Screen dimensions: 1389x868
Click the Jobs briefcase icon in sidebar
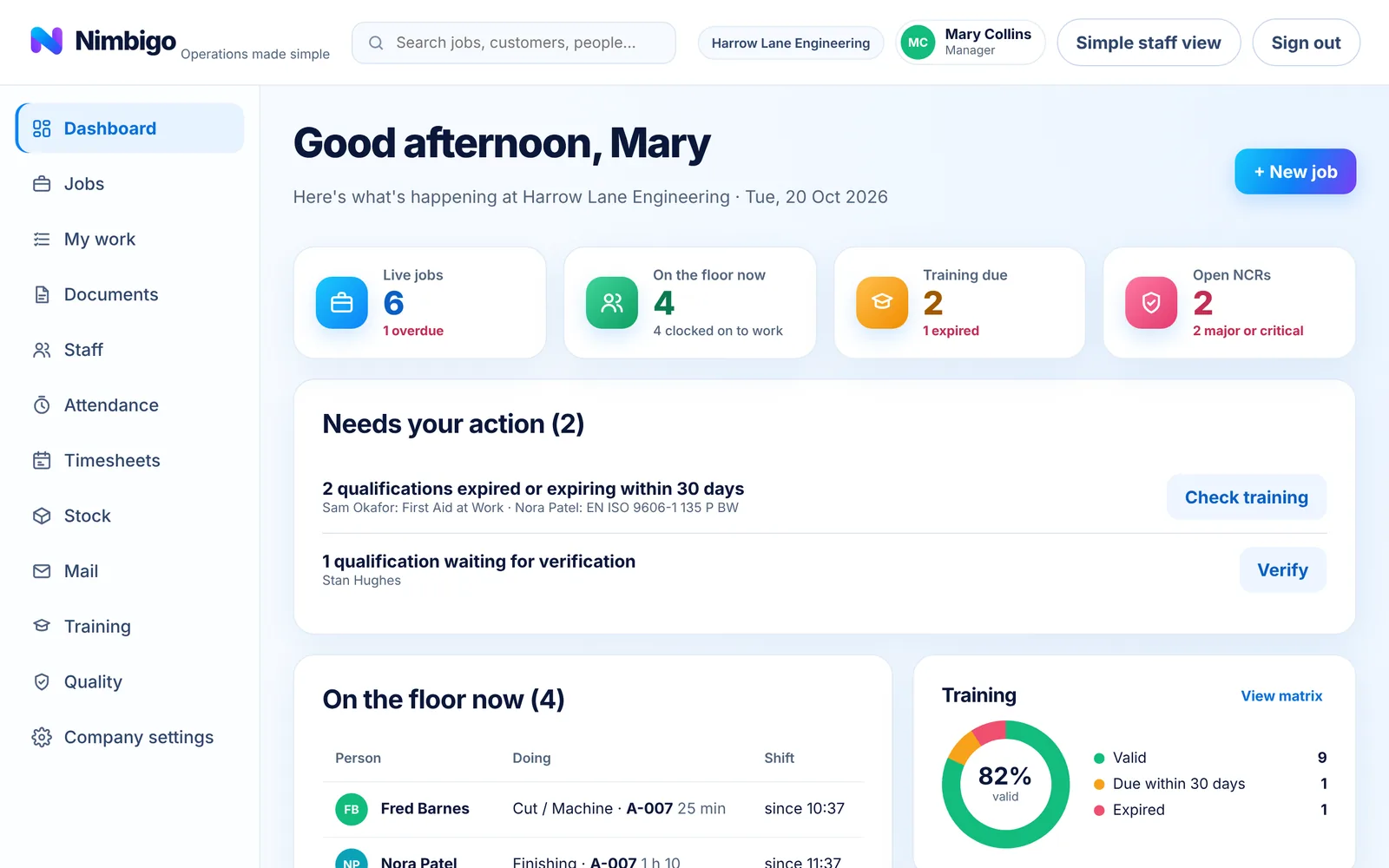[42, 184]
